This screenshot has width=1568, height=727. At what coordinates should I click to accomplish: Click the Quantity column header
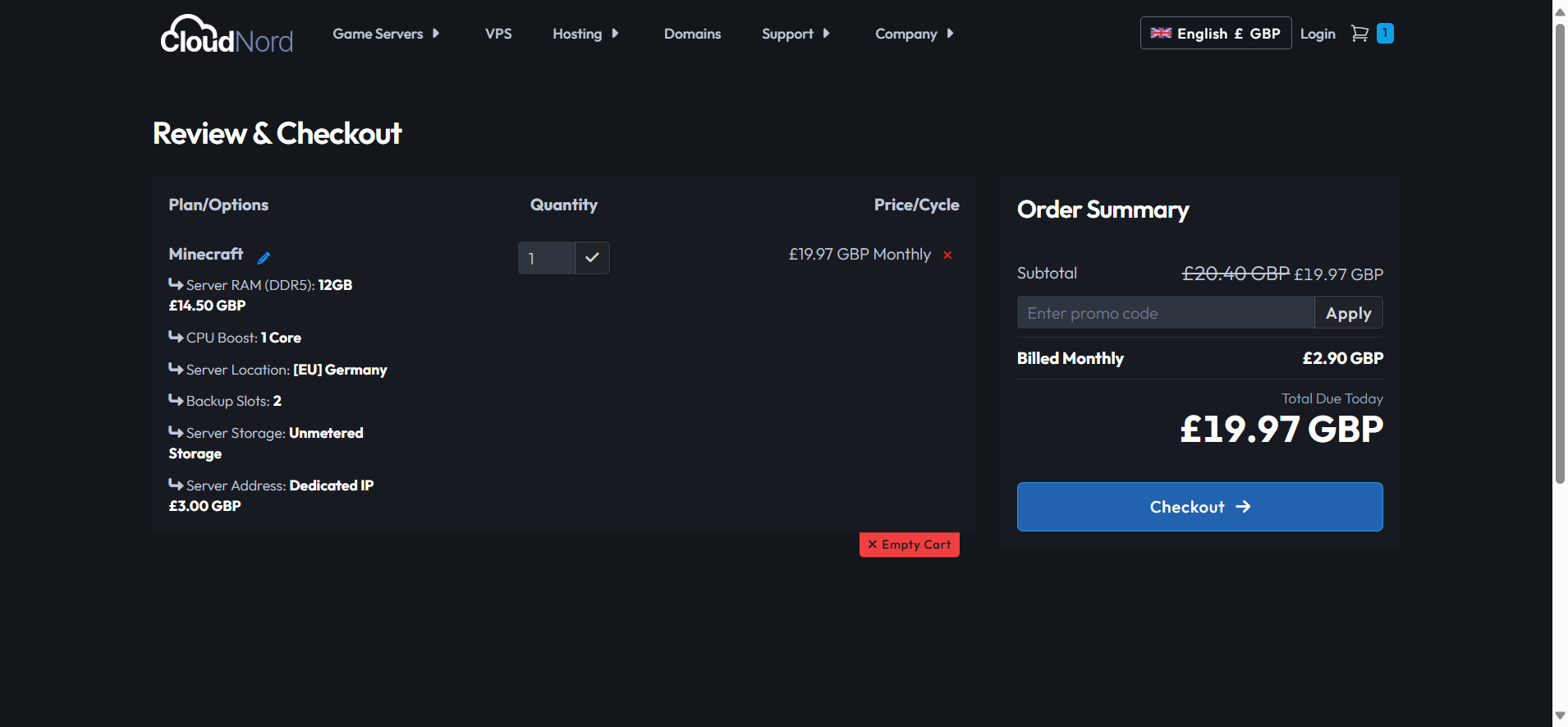pos(563,205)
